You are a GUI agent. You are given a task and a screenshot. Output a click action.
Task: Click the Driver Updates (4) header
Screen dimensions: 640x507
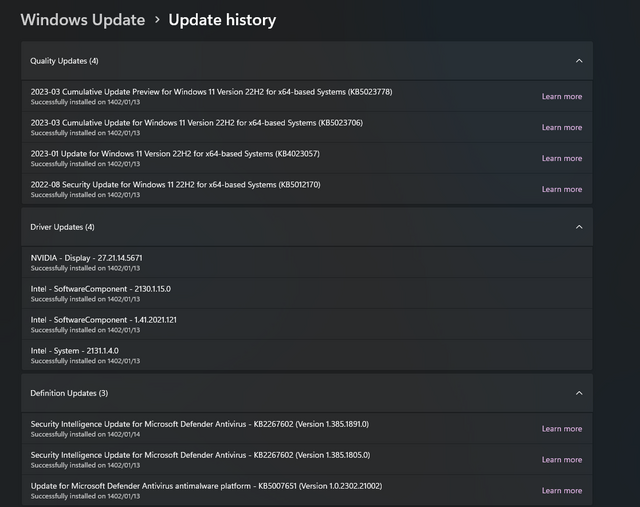pos(62,227)
